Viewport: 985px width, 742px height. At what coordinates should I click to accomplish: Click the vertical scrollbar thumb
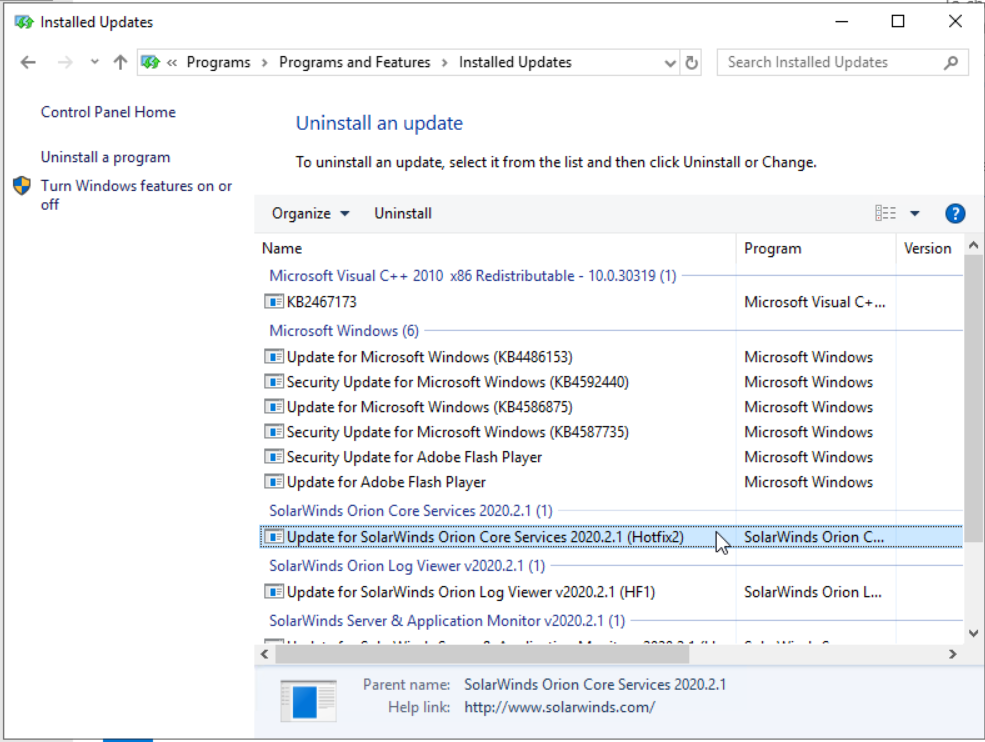point(973,398)
